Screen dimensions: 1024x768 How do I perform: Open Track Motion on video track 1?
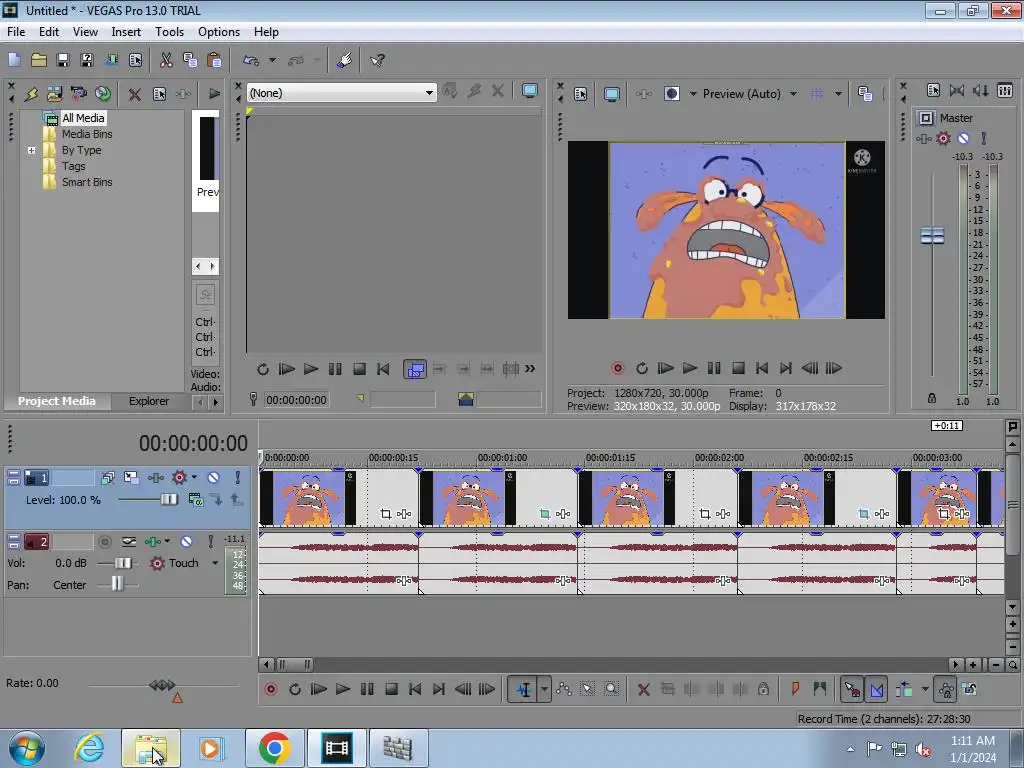(131, 477)
